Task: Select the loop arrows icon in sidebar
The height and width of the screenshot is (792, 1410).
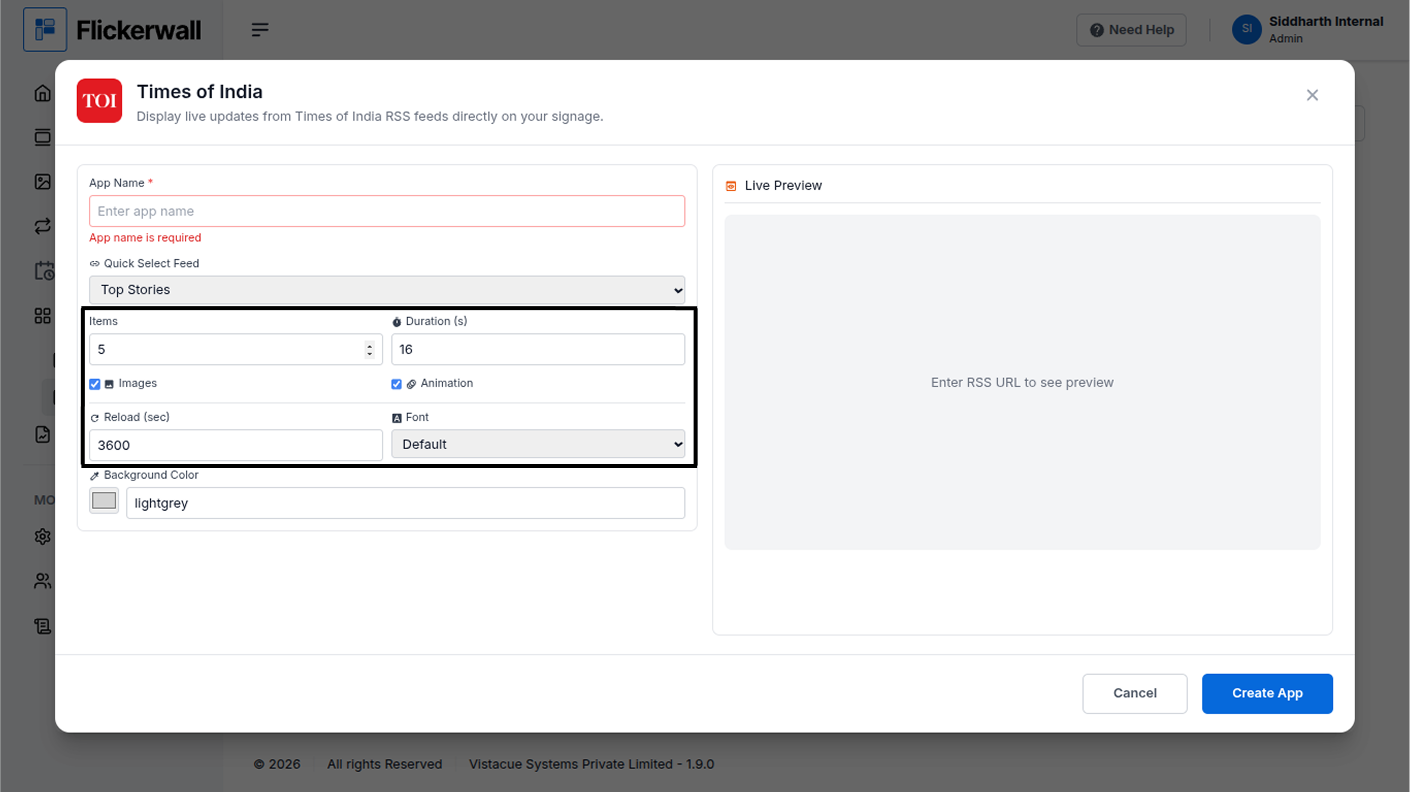Action: (42, 226)
